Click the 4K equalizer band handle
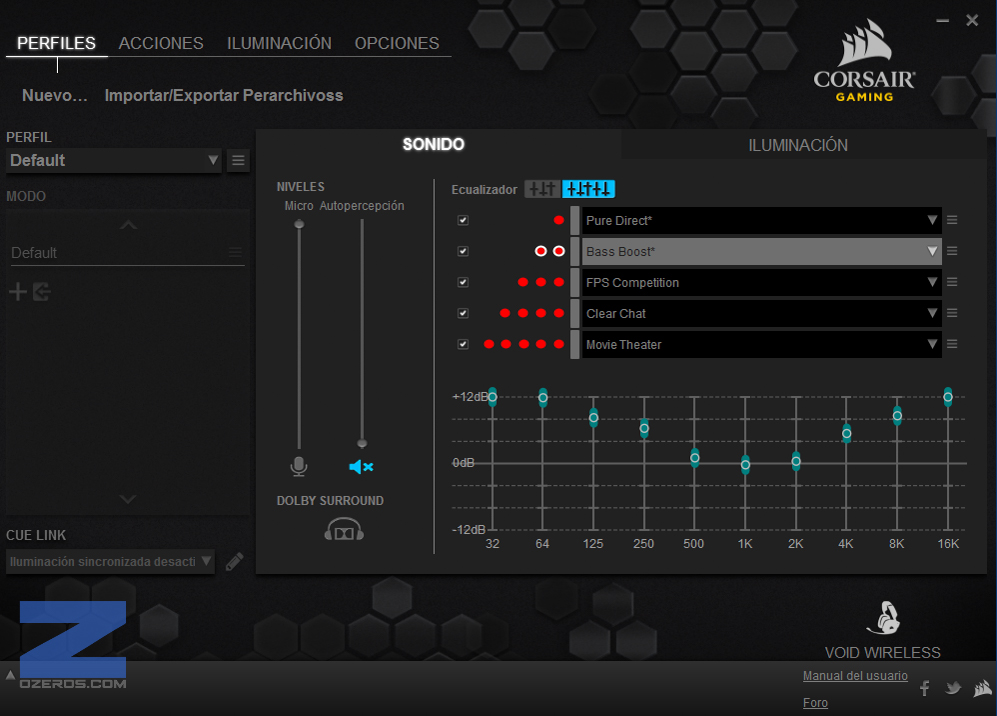Image resolution: width=997 pixels, height=716 pixels. [x=846, y=434]
